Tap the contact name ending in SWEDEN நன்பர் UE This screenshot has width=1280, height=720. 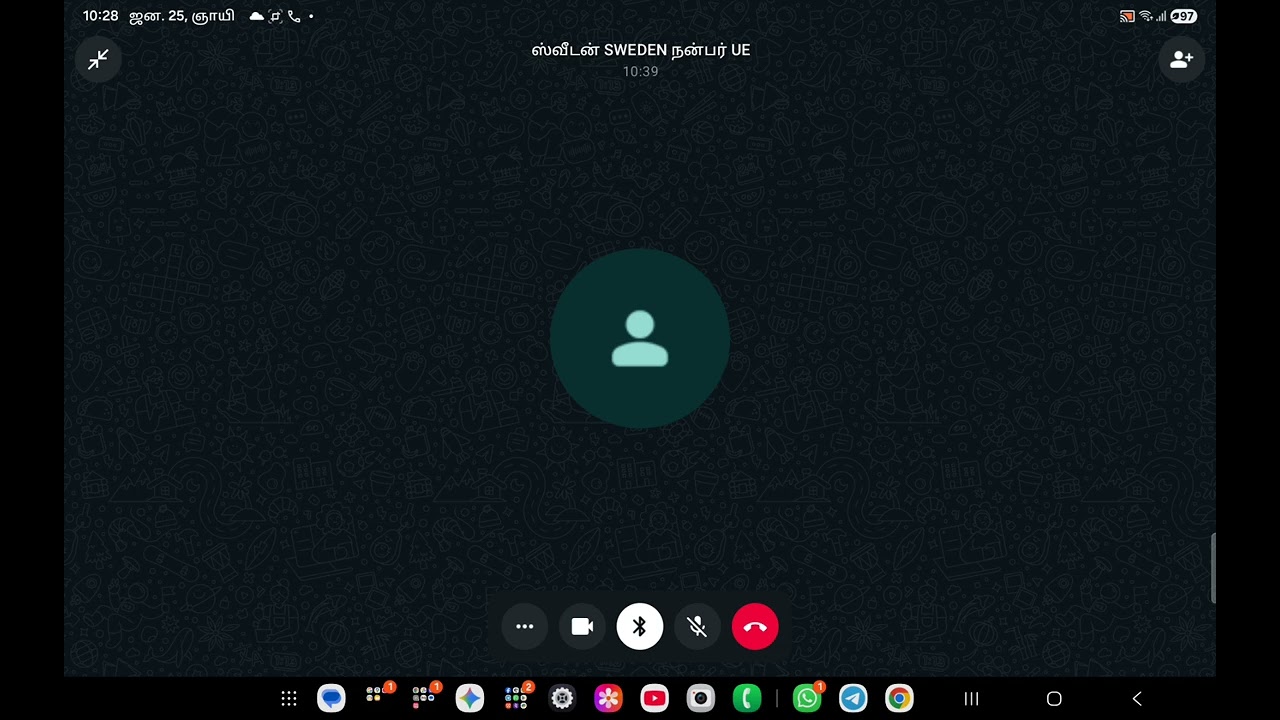pyautogui.click(x=640, y=50)
